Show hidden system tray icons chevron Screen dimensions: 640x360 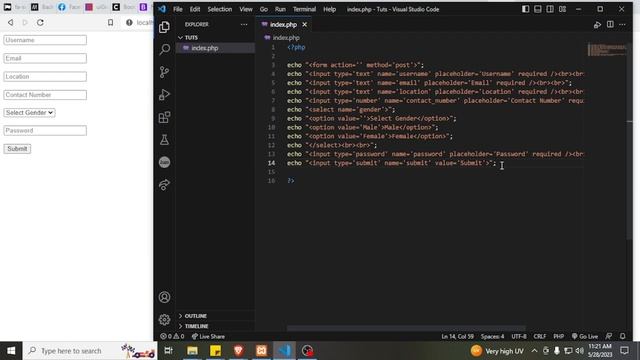[534, 351]
